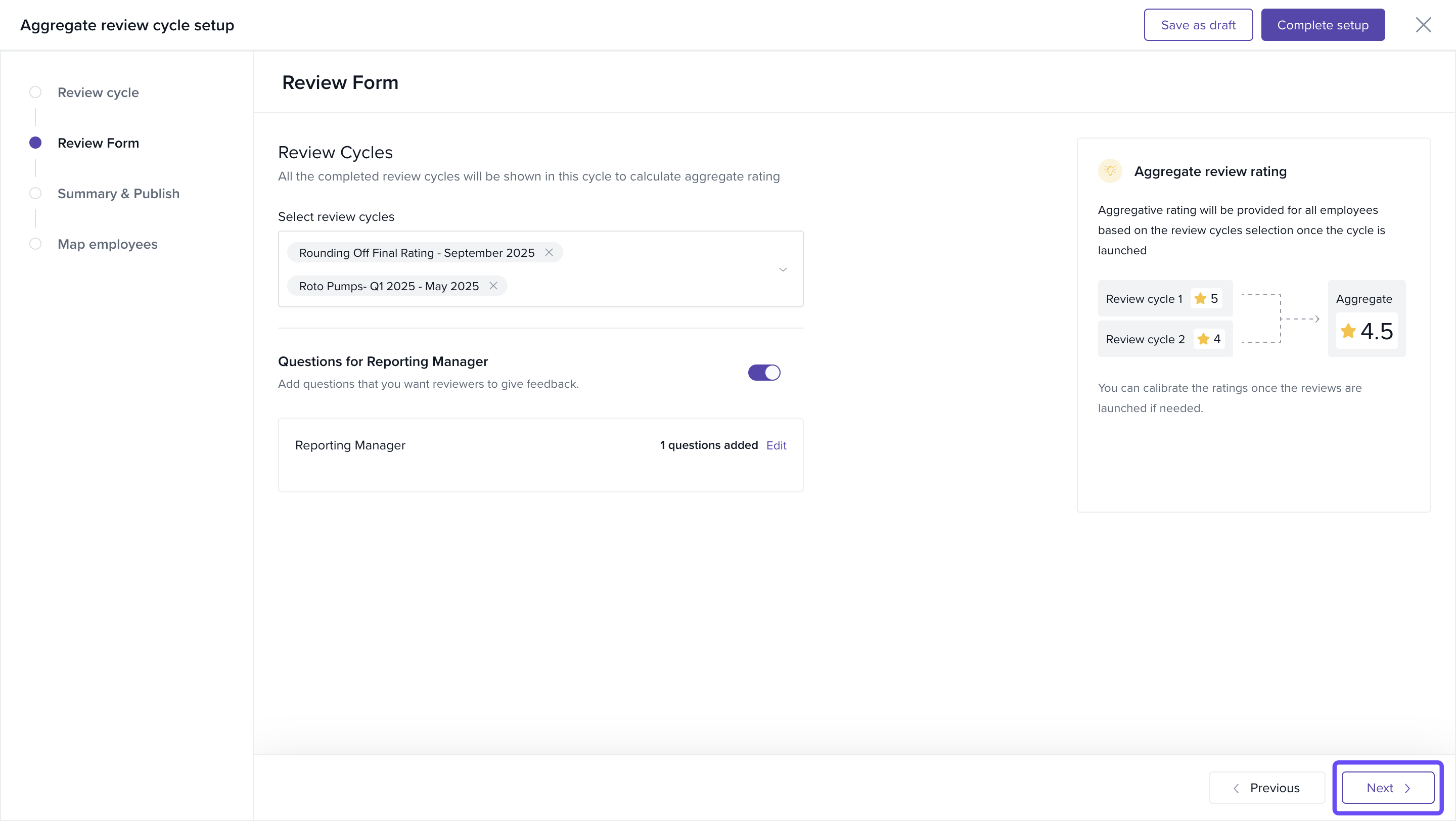Image resolution: width=1456 pixels, height=821 pixels.
Task: Edit Reporting Manager questions
Action: coord(776,445)
